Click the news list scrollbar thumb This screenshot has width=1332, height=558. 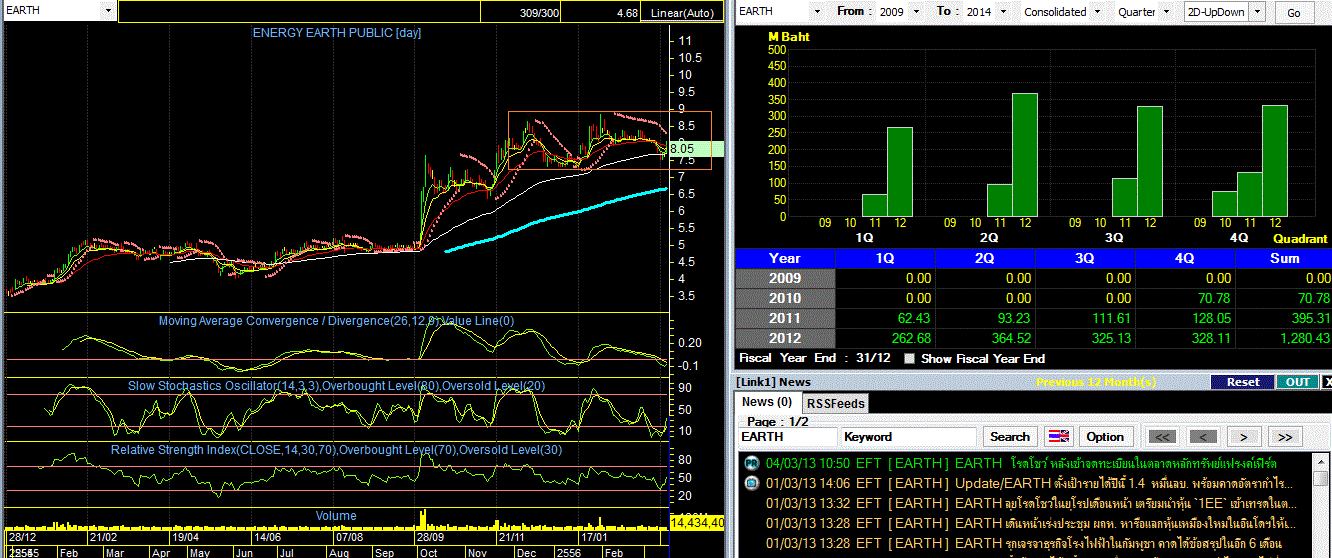(x=1323, y=480)
